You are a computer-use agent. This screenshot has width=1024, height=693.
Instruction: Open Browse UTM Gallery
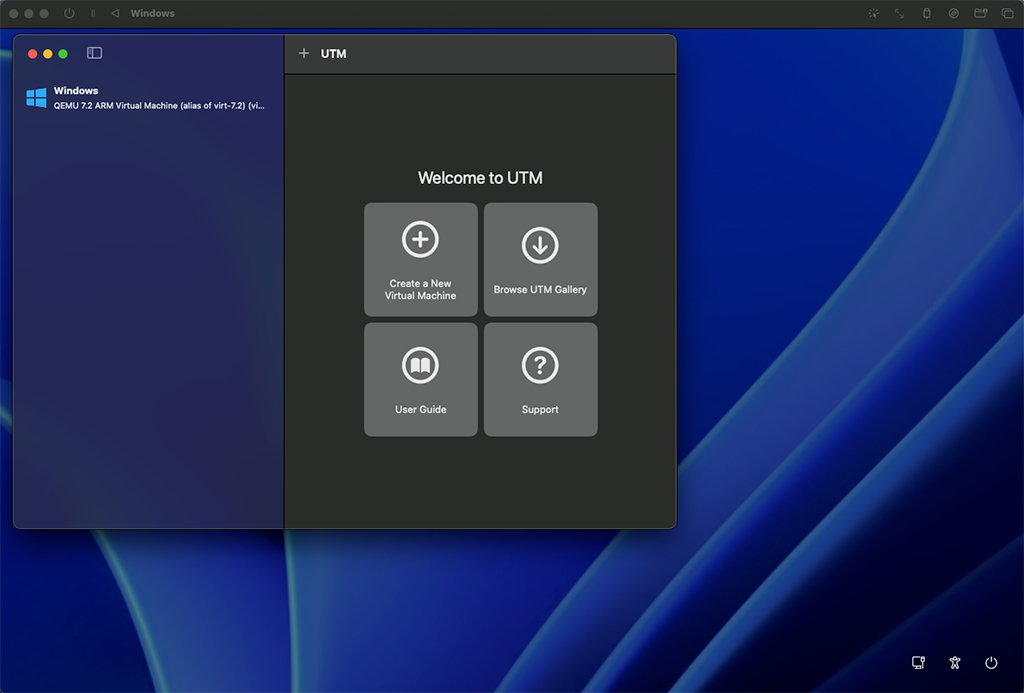(x=540, y=259)
